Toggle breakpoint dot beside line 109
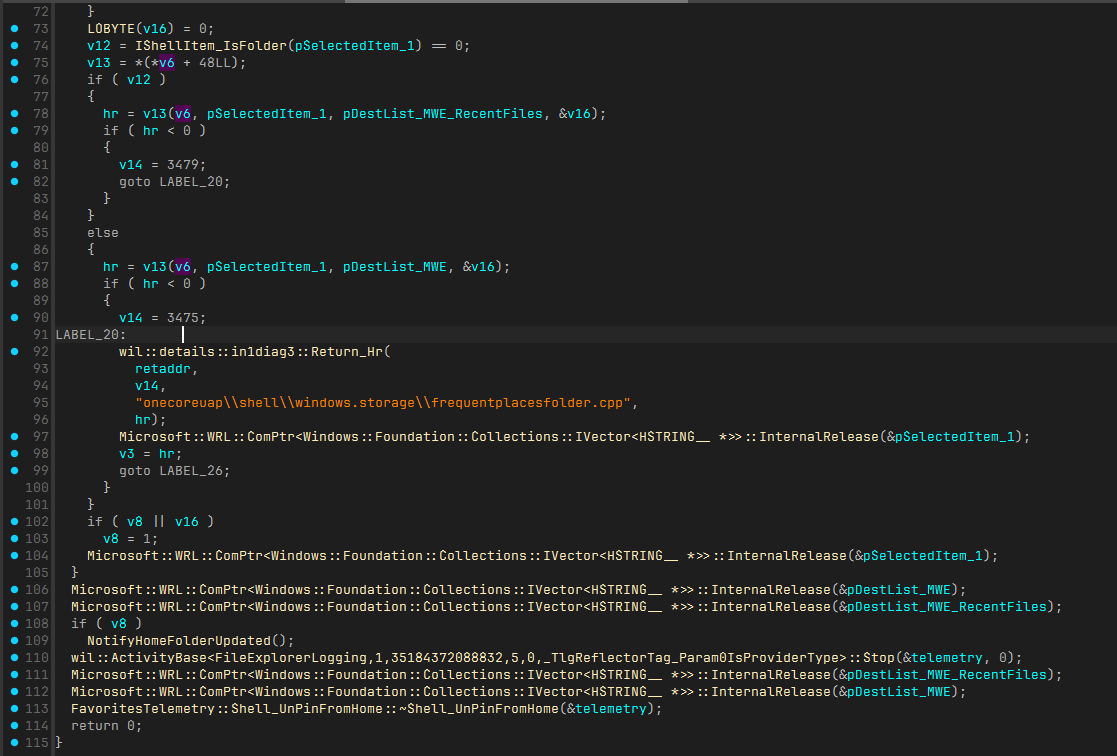Screen dimensions: 1117x756 coord(13,640)
